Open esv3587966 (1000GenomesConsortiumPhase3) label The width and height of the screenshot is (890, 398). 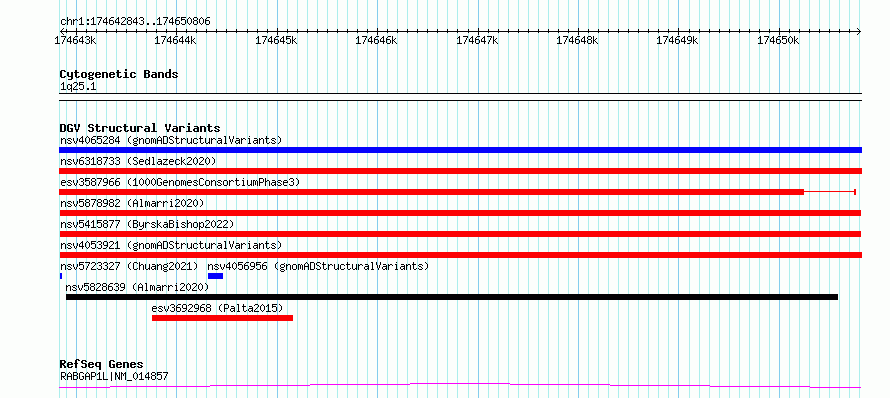(179, 182)
